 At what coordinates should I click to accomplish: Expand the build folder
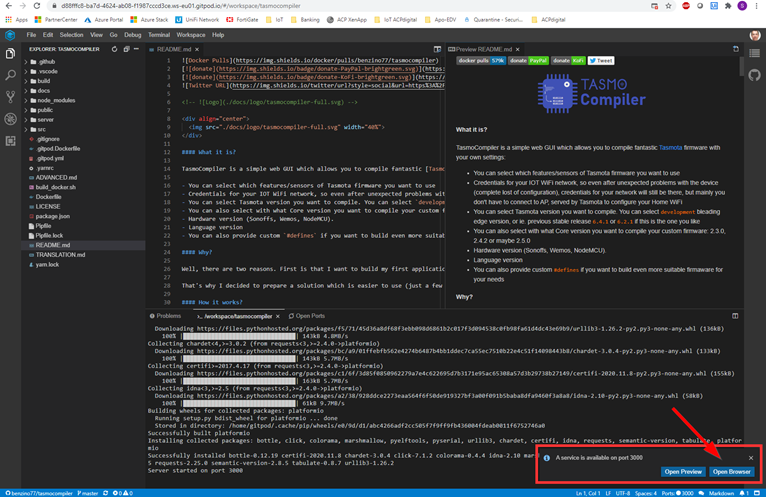point(40,81)
